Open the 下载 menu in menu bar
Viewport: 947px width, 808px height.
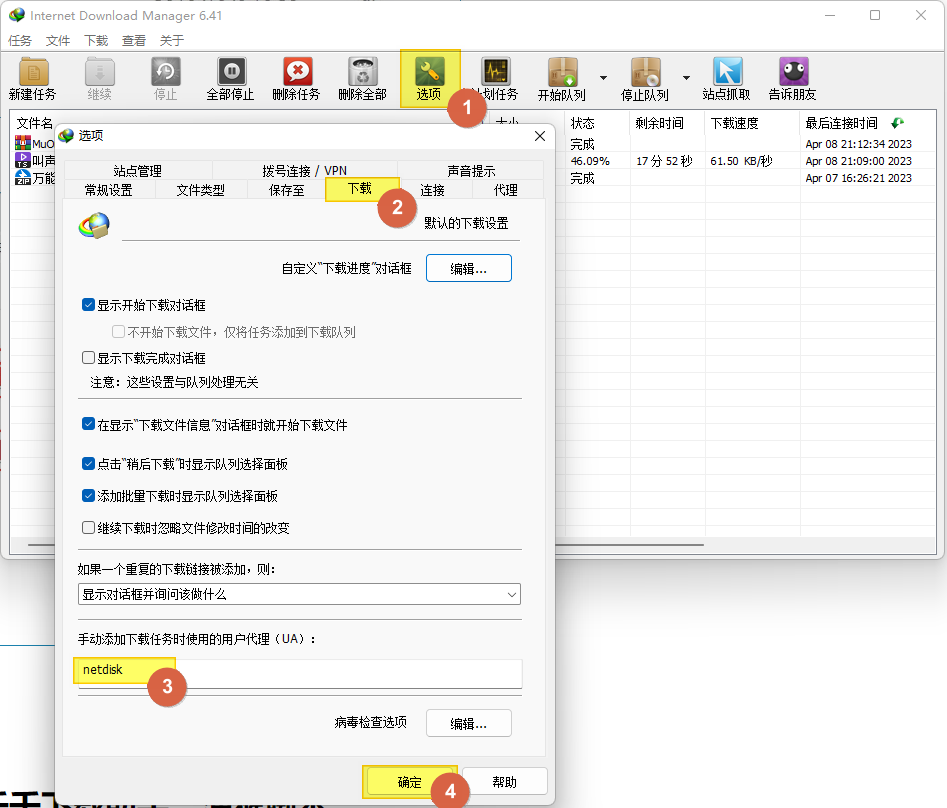pyautogui.click(x=96, y=41)
